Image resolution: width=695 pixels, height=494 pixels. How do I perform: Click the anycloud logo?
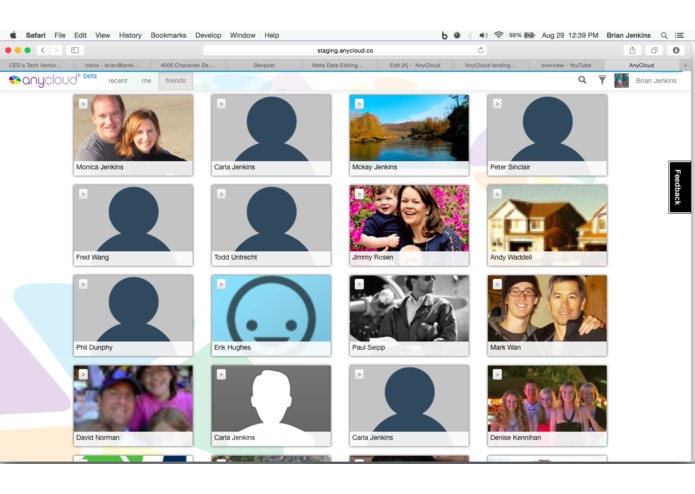[x=44, y=80]
